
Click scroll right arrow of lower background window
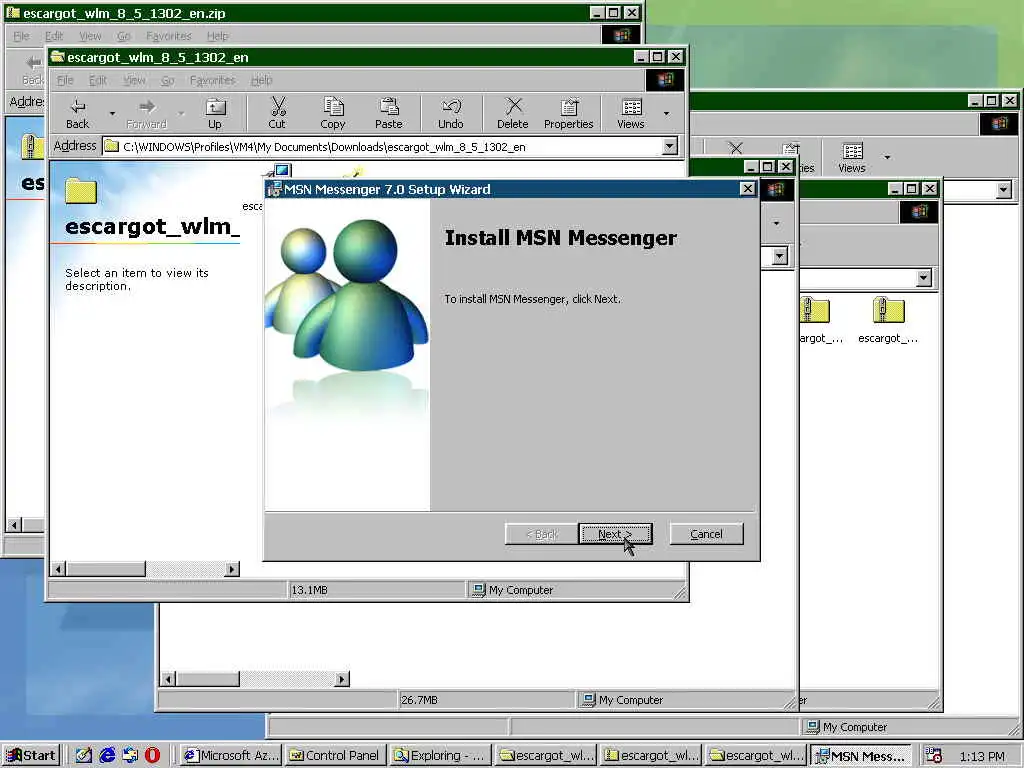pyautogui.click(x=342, y=679)
